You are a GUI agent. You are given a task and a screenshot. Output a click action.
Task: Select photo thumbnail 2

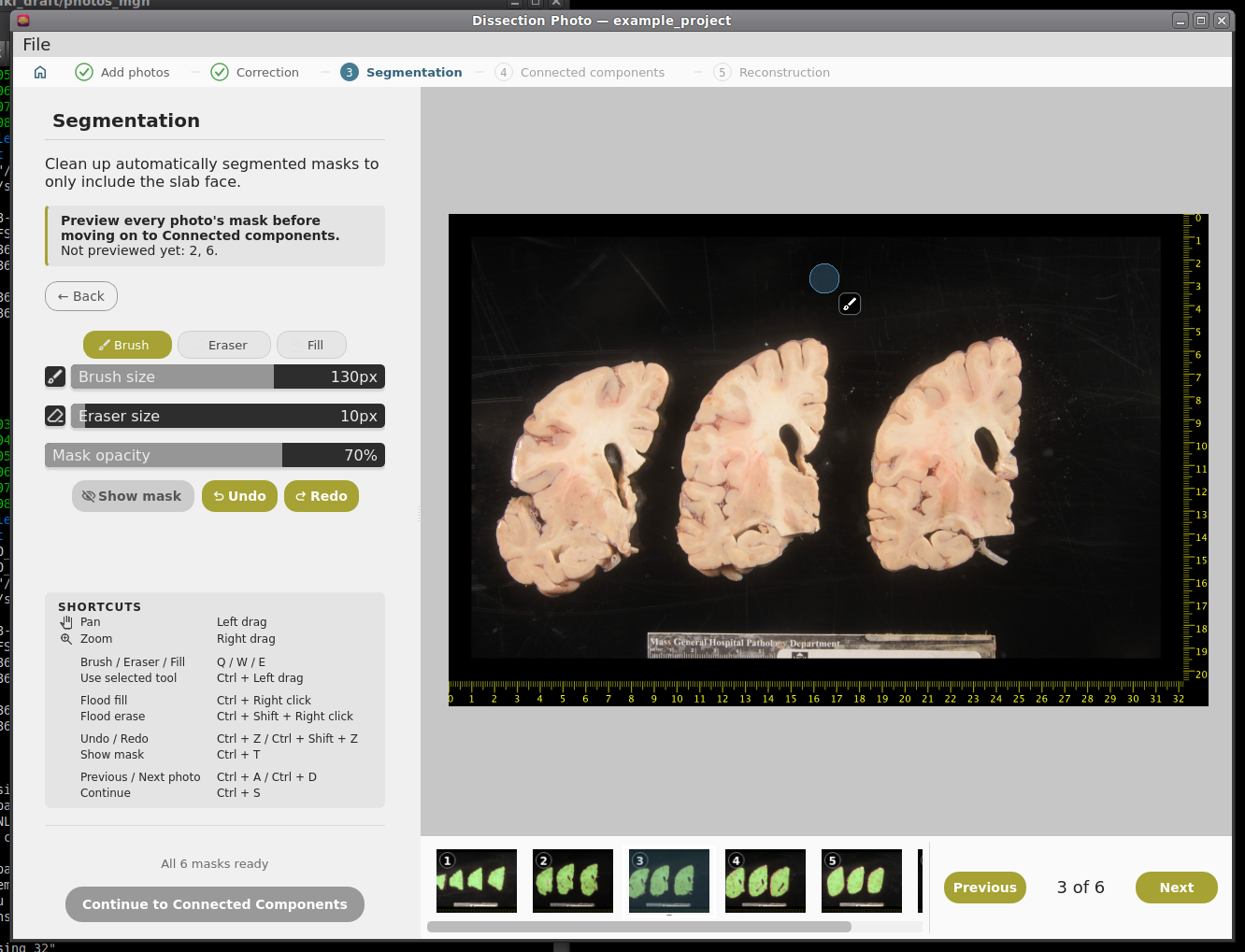click(573, 881)
